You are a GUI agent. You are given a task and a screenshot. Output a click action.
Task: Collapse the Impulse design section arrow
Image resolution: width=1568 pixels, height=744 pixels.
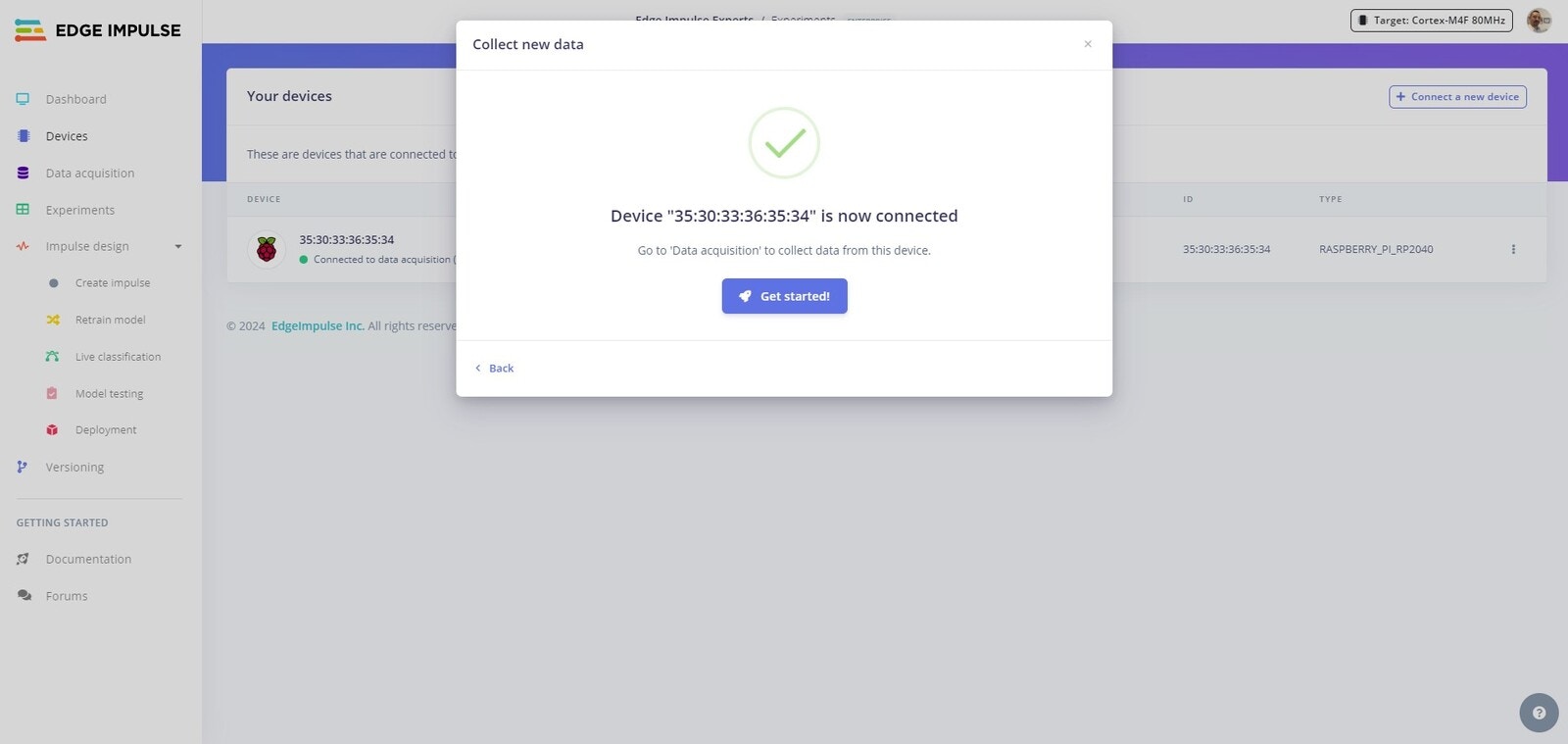[178, 246]
